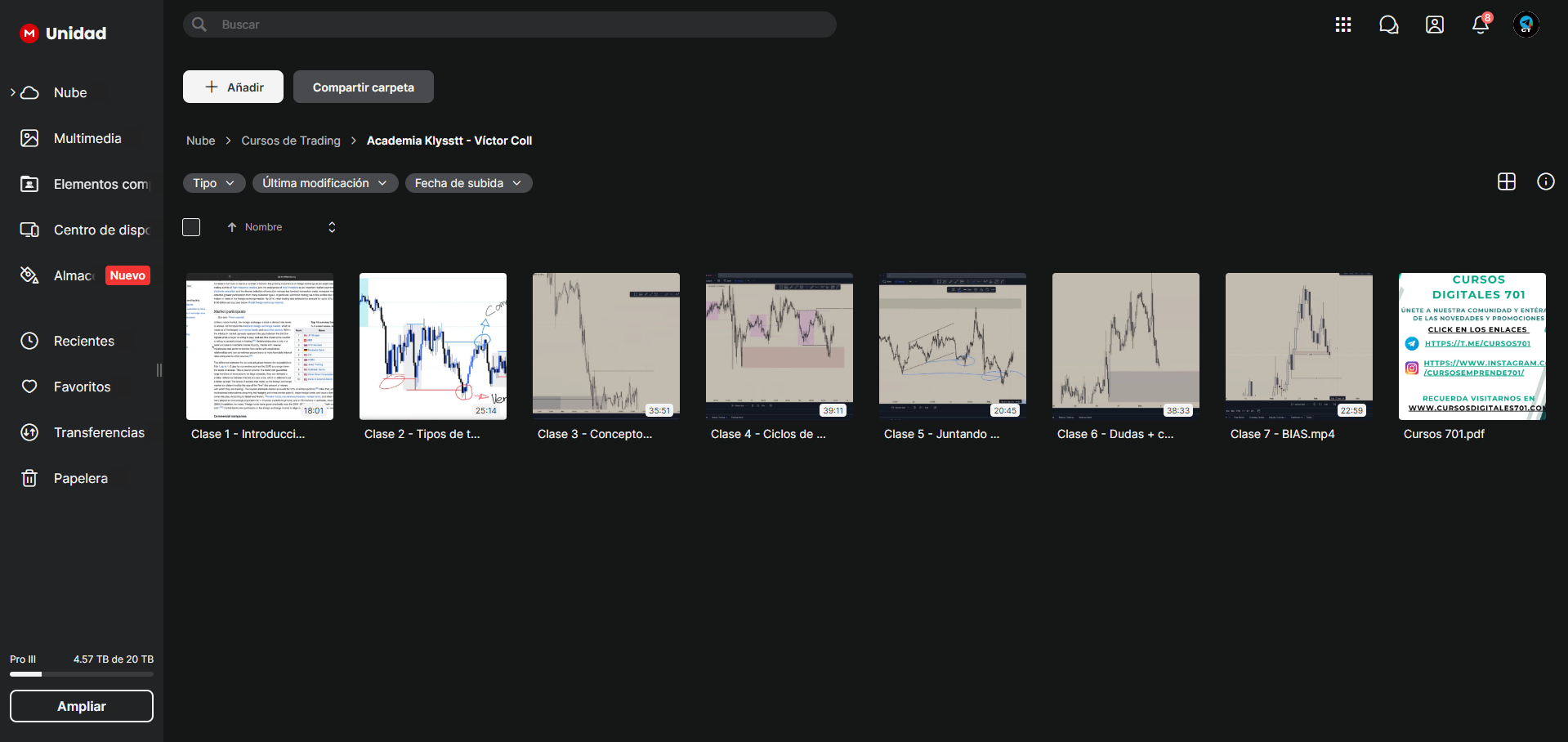
Task: Toggle sort direction arrow next to Nombre
Action: click(x=232, y=227)
